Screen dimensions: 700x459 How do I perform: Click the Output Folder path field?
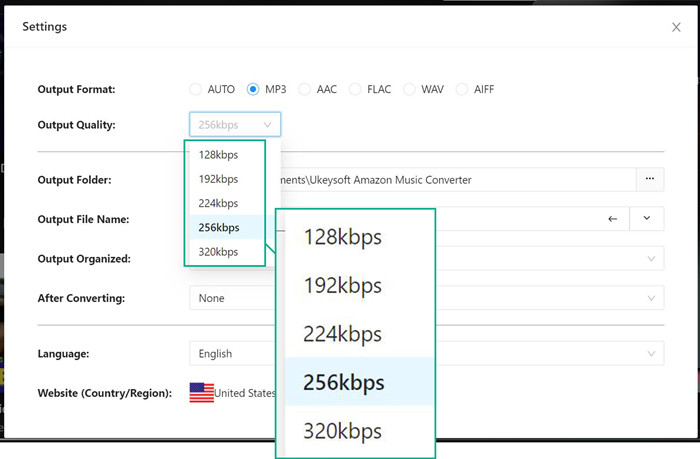click(450, 180)
